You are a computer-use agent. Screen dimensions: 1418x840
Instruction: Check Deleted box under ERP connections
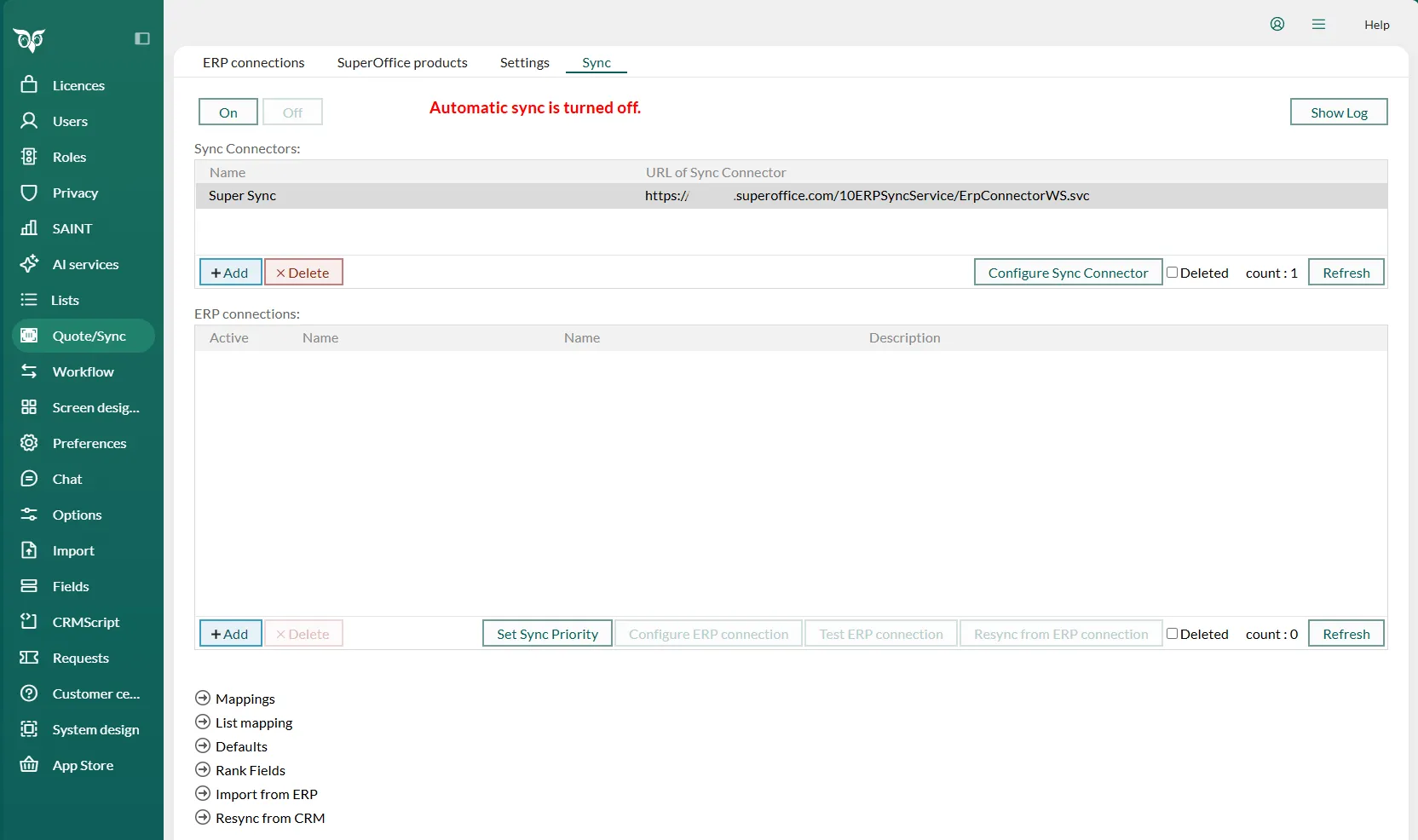(x=1172, y=634)
